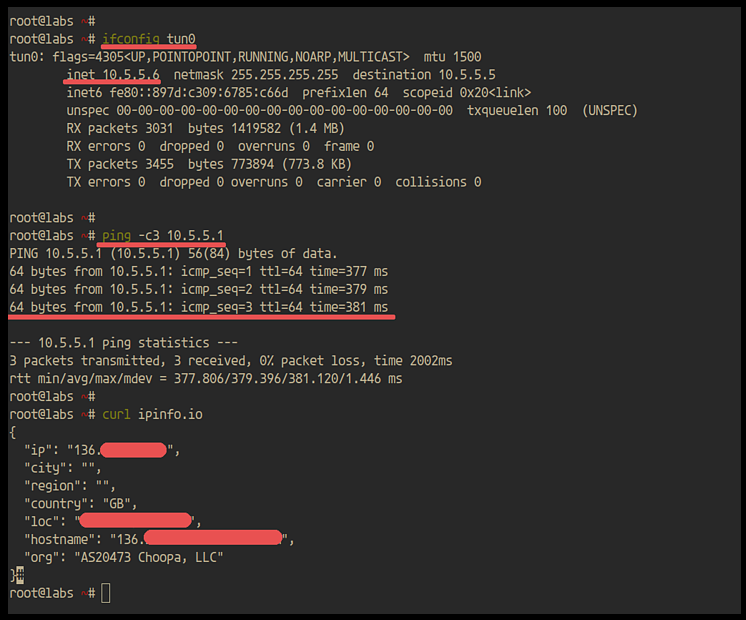Viewport: 746px width, 620px height.
Task: Click the underlined icmp_seq=3 reply line
Action: [x=198, y=307]
